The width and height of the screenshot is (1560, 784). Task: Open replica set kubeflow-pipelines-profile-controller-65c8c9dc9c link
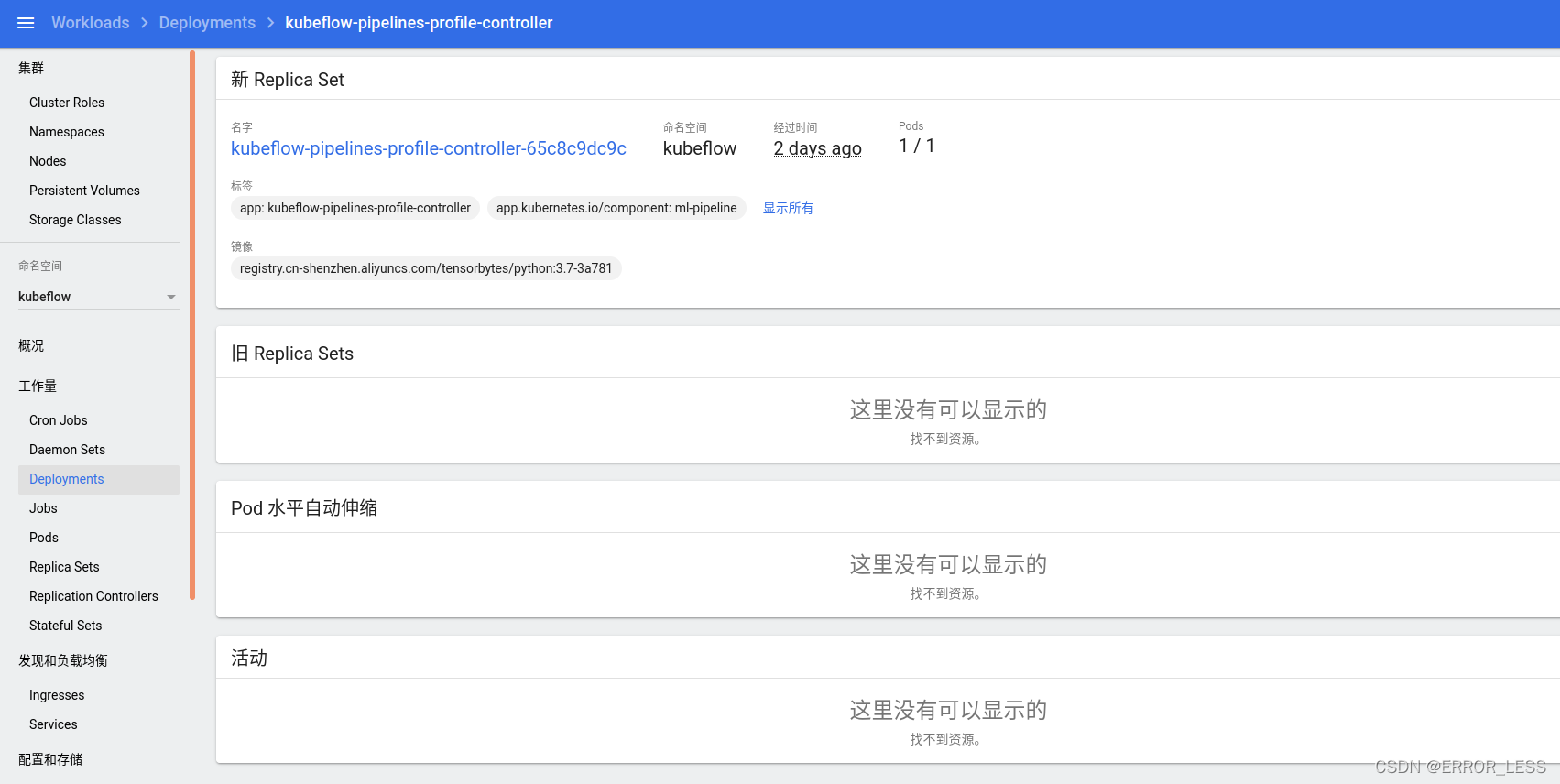tap(429, 148)
